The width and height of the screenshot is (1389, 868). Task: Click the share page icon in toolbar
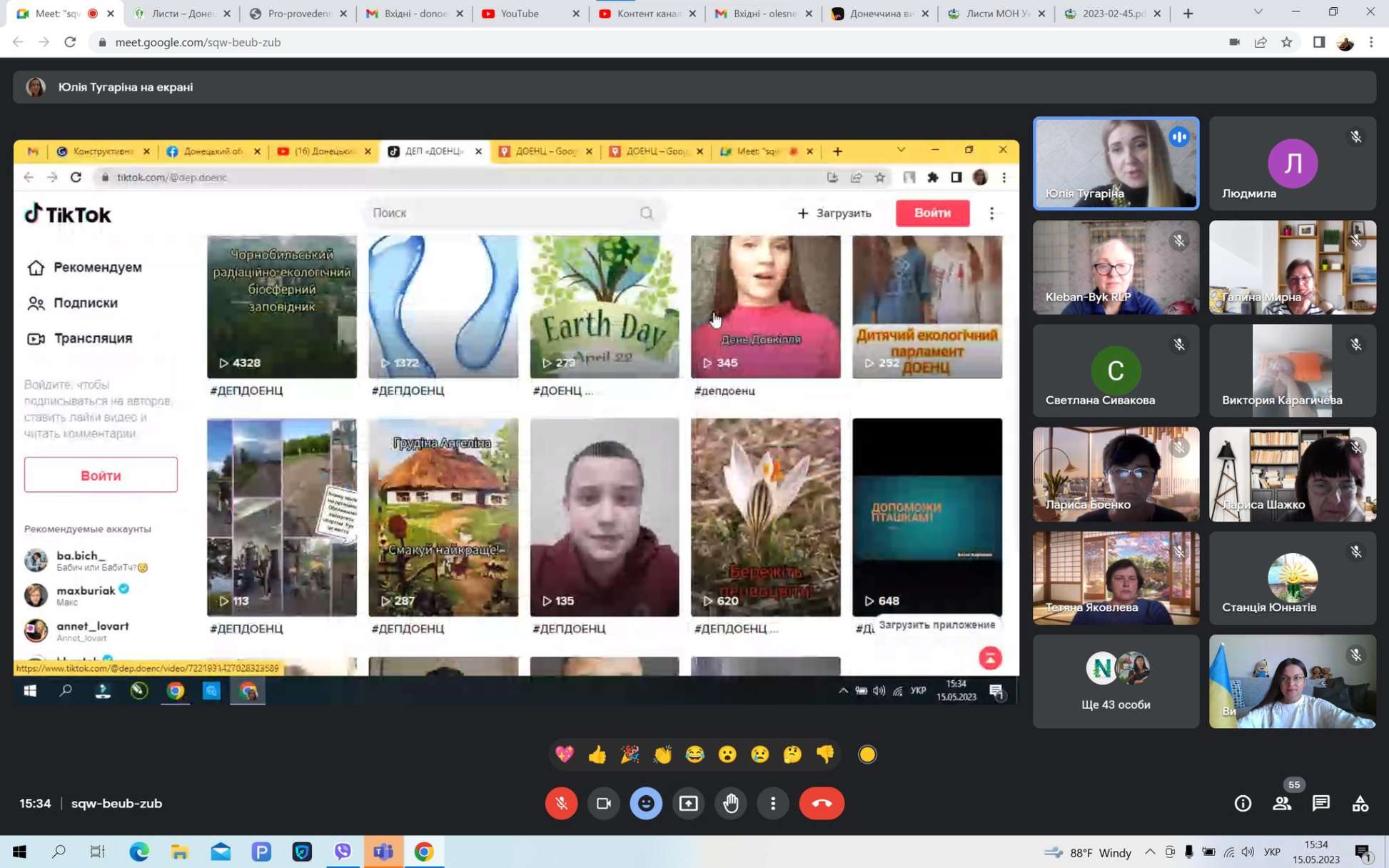[x=1261, y=42]
